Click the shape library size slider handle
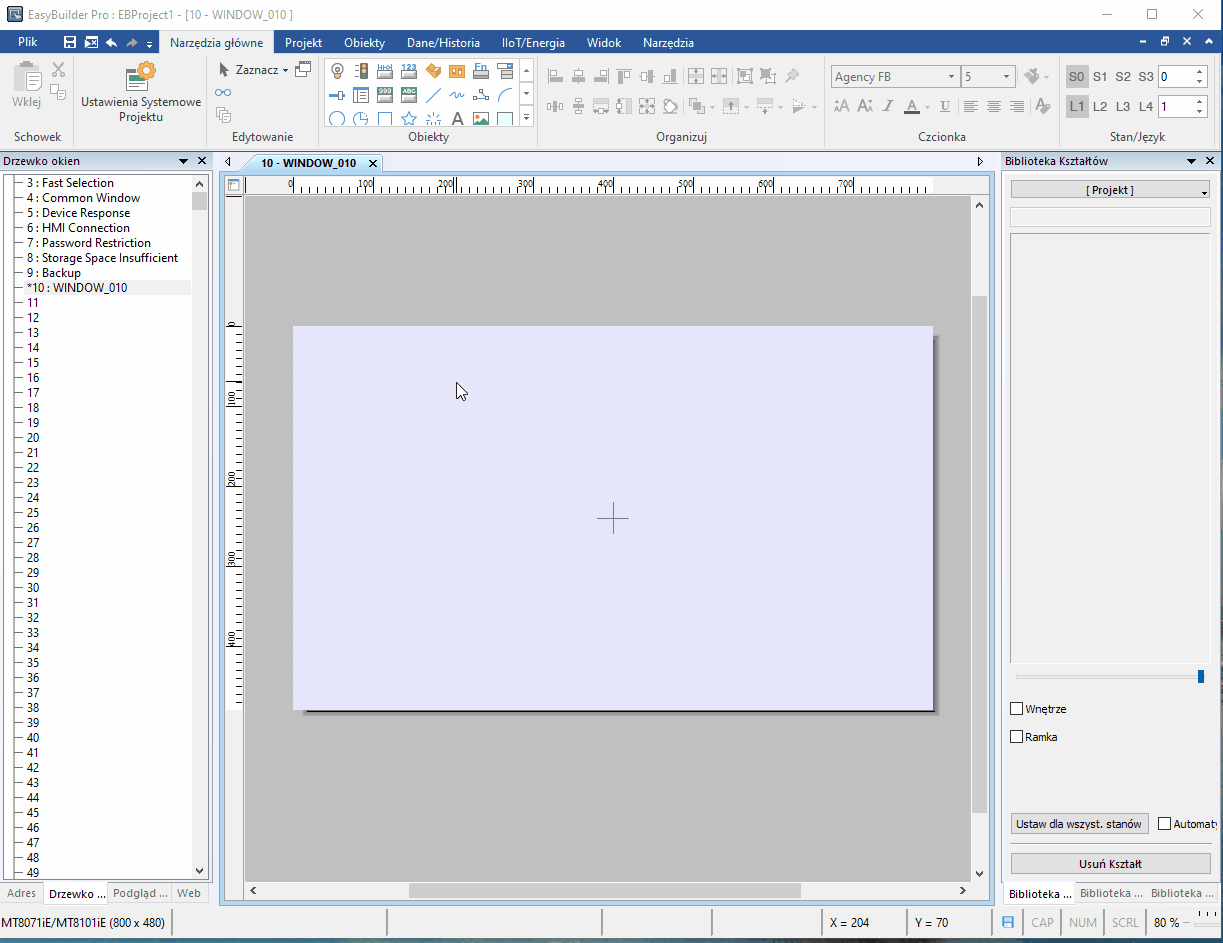The width and height of the screenshot is (1223, 943). pos(1201,677)
